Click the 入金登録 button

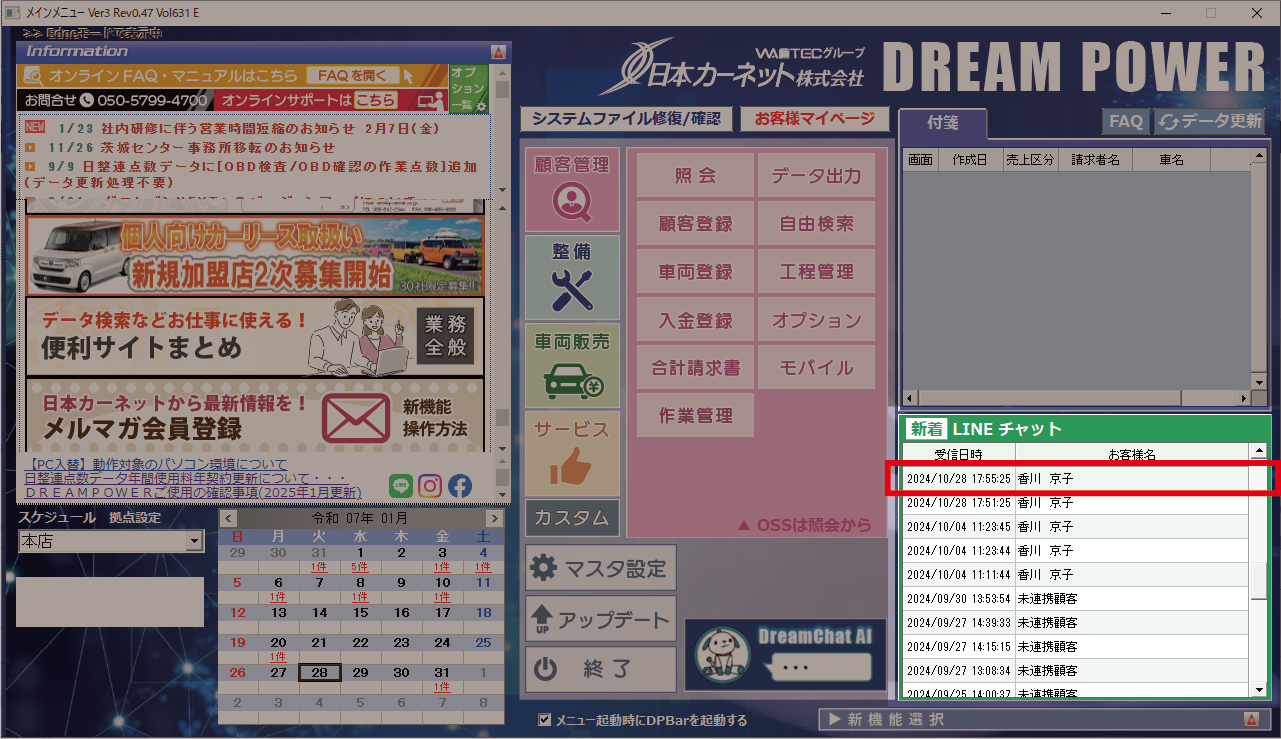695,320
